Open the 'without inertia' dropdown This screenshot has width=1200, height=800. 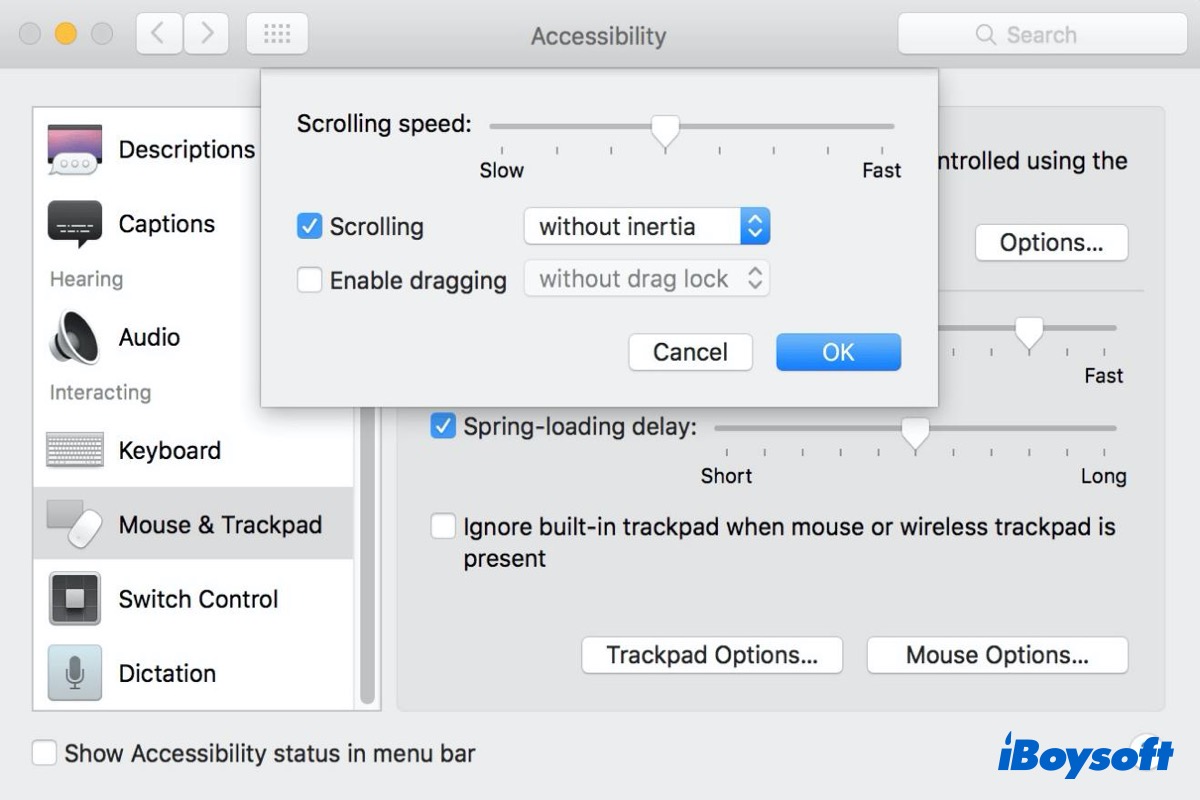click(646, 227)
